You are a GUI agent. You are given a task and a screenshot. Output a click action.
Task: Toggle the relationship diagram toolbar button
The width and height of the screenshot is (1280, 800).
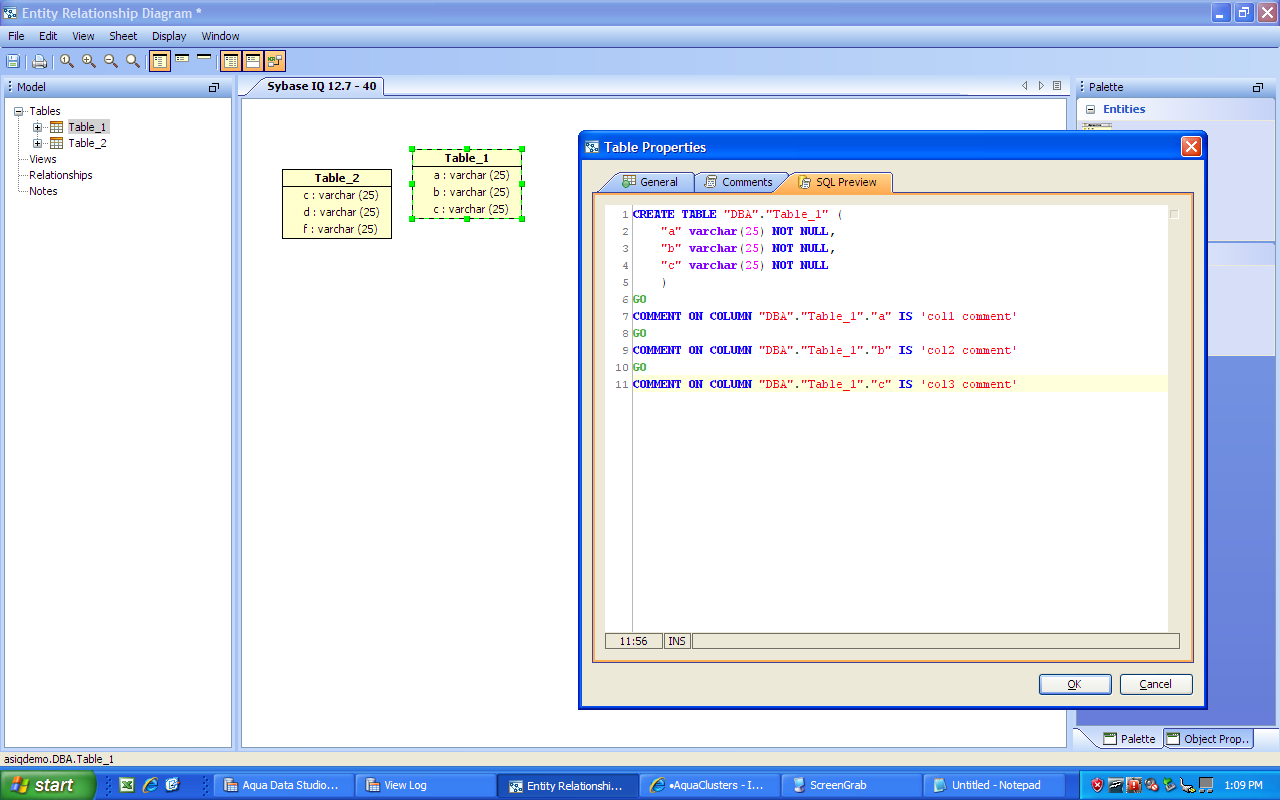point(275,61)
